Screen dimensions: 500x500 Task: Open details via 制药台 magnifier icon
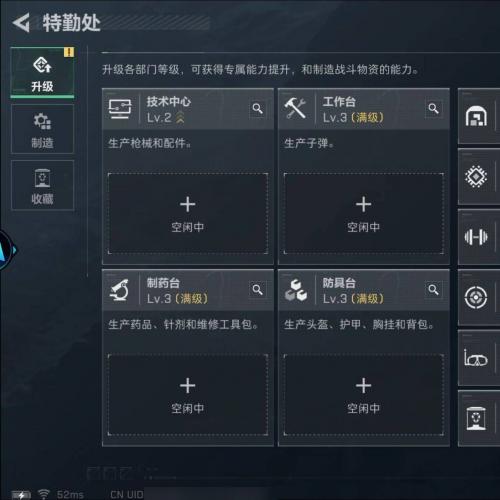[258, 290]
